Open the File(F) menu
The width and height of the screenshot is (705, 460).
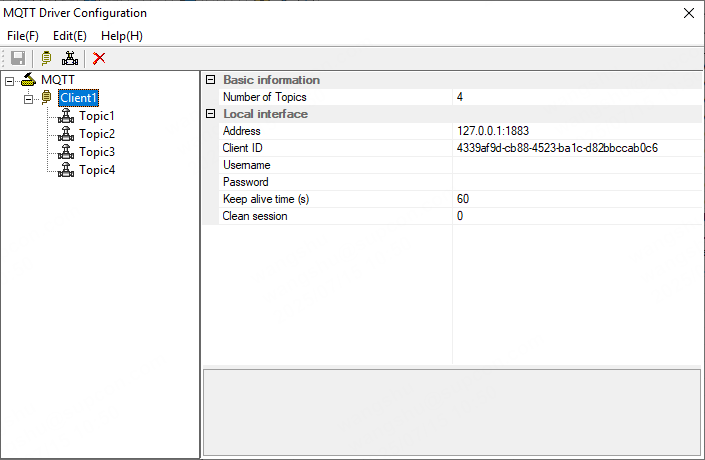point(23,36)
